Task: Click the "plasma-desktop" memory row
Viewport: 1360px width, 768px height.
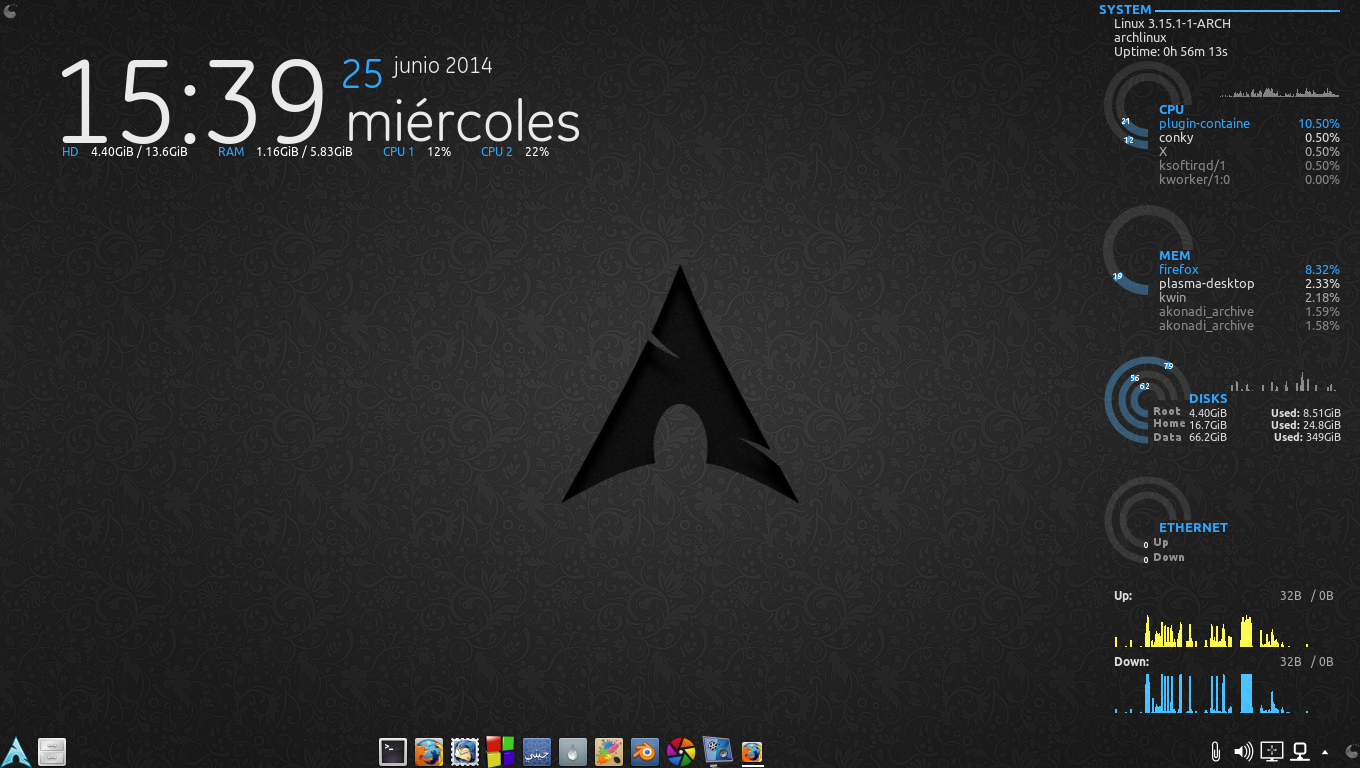Action: pyautogui.click(x=1249, y=284)
